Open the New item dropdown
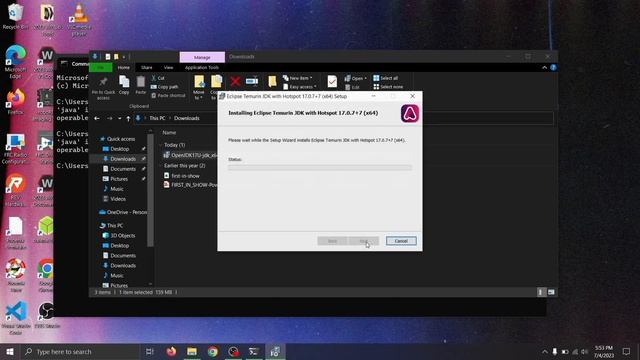The height and width of the screenshot is (360, 640). pyautogui.click(x=297, y=78)
